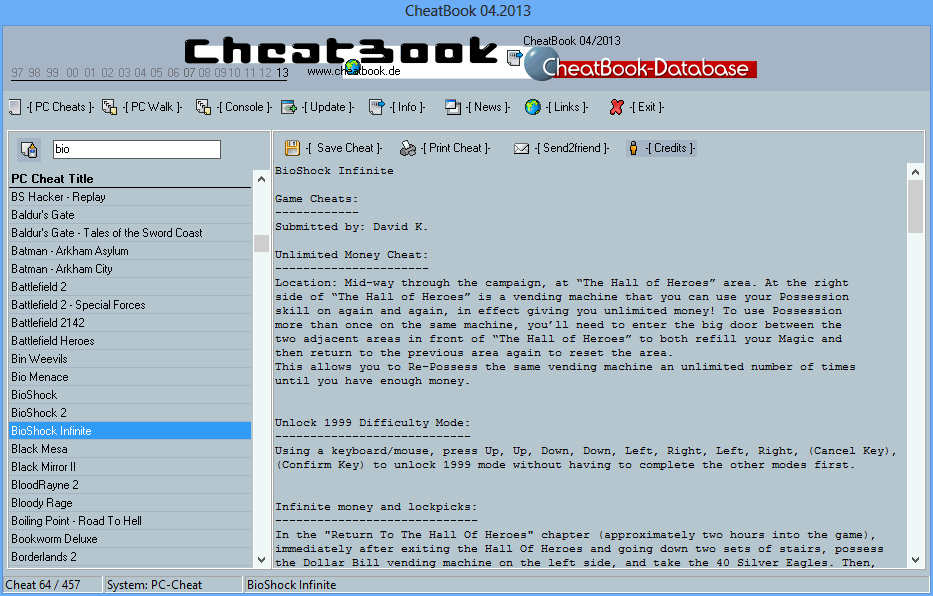Select Batman - Arkham City
The image size is (933, 596).
coord(130,269)
